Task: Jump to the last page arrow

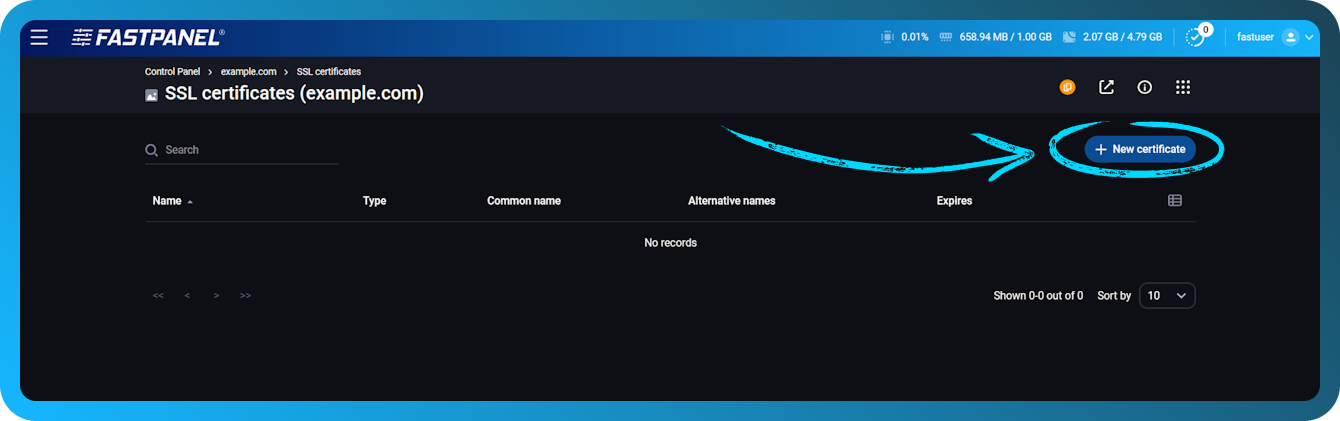Action: point(246,296)
